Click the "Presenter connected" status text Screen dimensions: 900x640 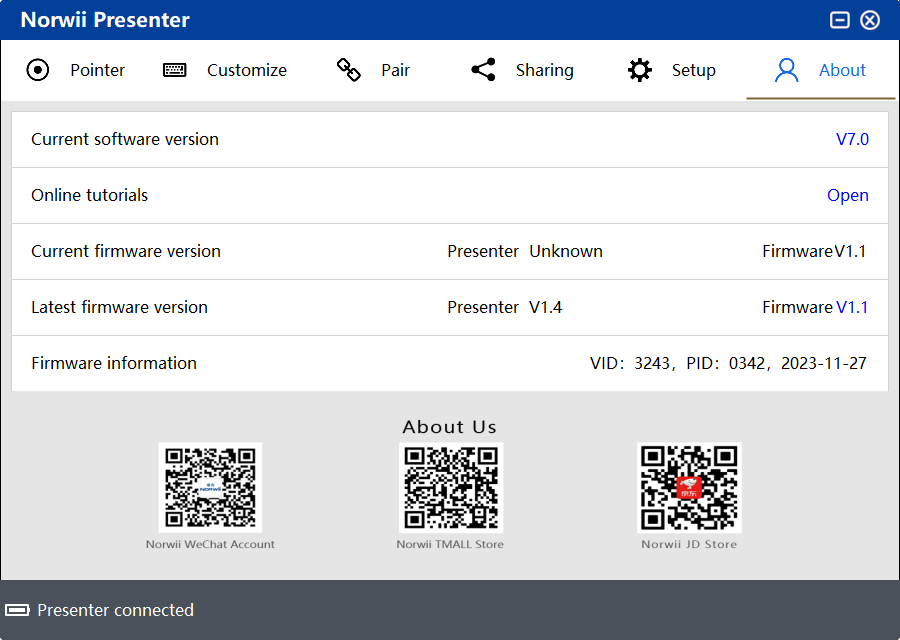click(x=115, y=610)
